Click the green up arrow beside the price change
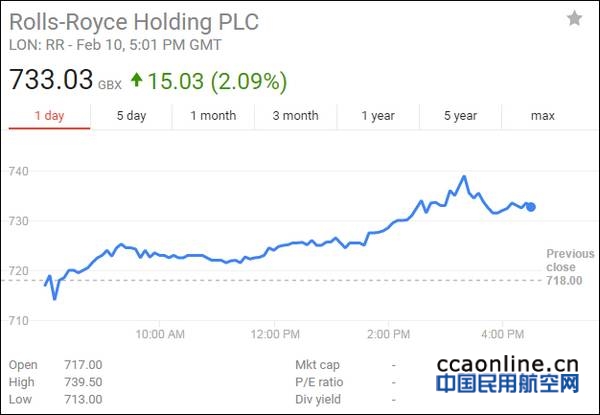The height and width of the screenshot is (415, 600). [135, 80]
